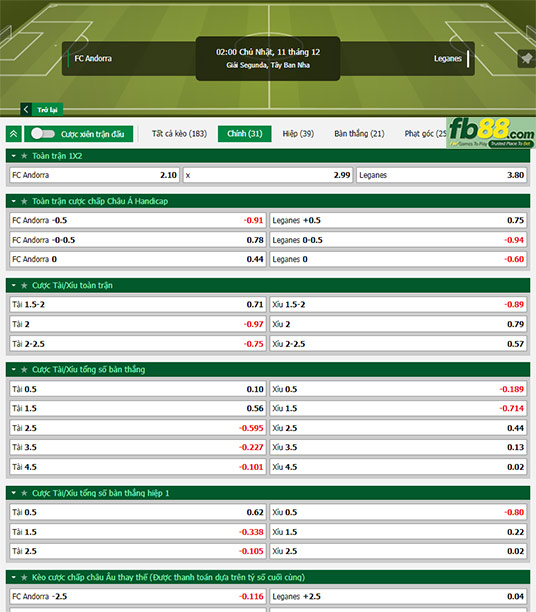Choose Xỉu 2 at 0.79
The height and width of the screenshot is (612, 536).
[x=398, y=324]
